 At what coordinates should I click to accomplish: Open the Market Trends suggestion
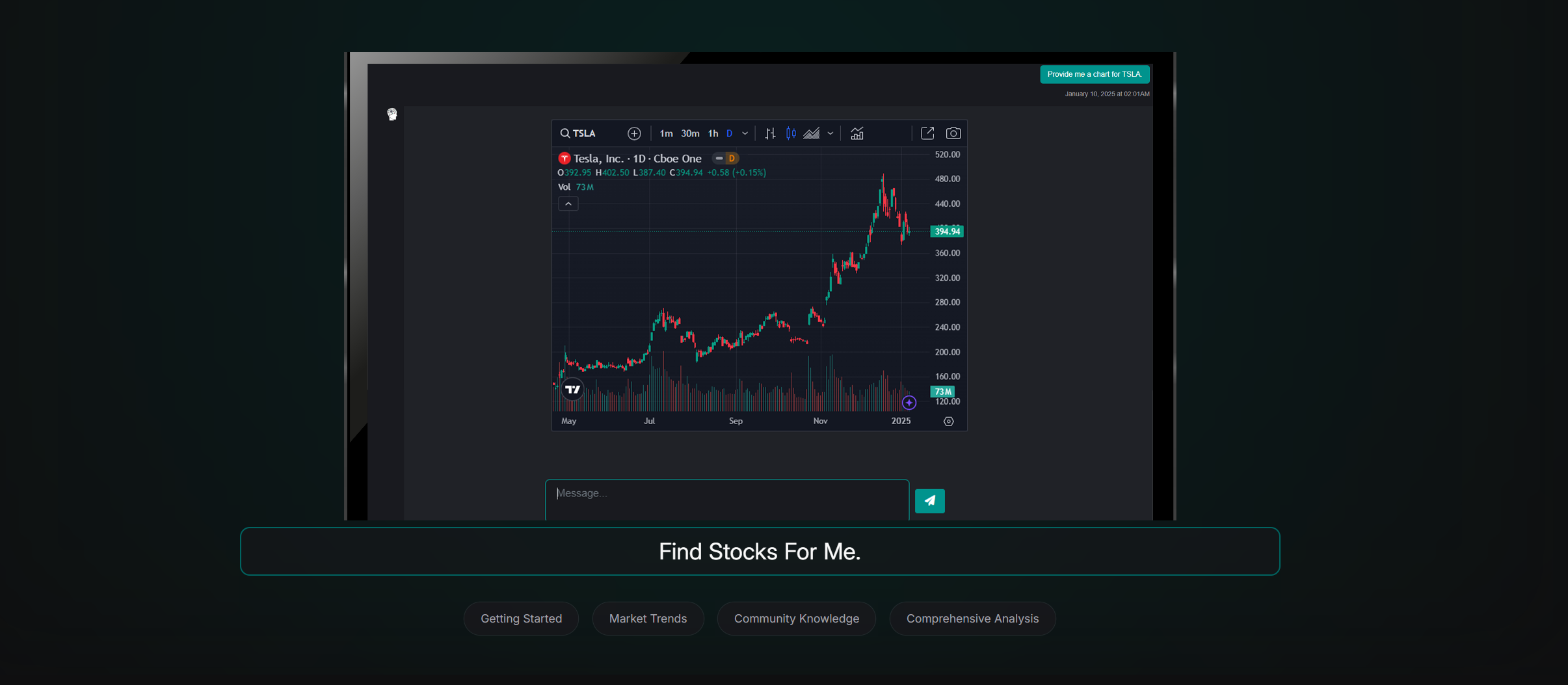click(647, 618)
